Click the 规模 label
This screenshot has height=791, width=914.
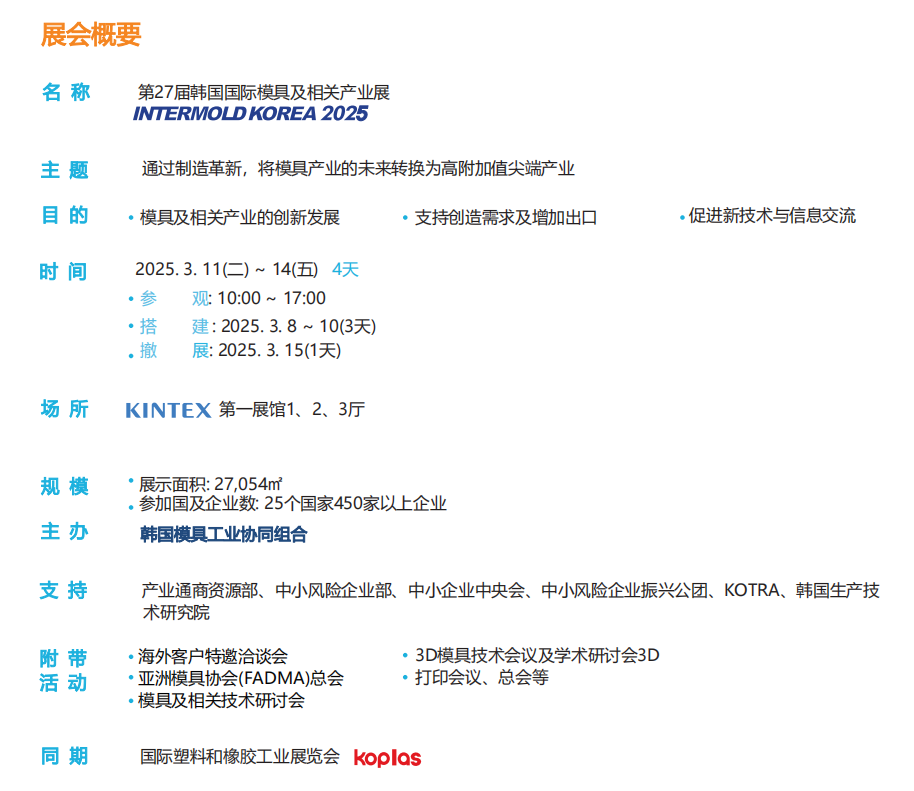[x=65, y=486]
